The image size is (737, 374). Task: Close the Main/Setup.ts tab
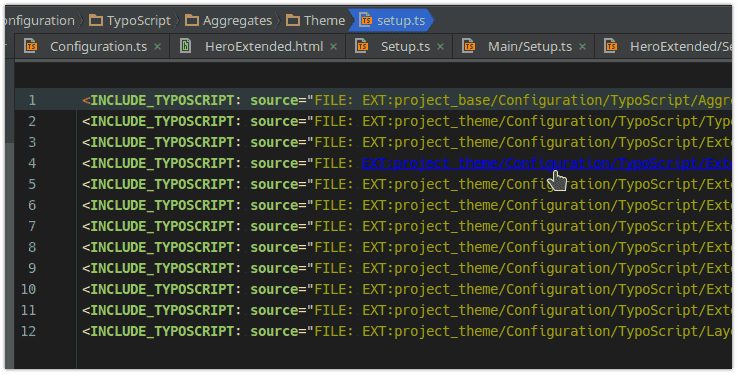point(582,47)
